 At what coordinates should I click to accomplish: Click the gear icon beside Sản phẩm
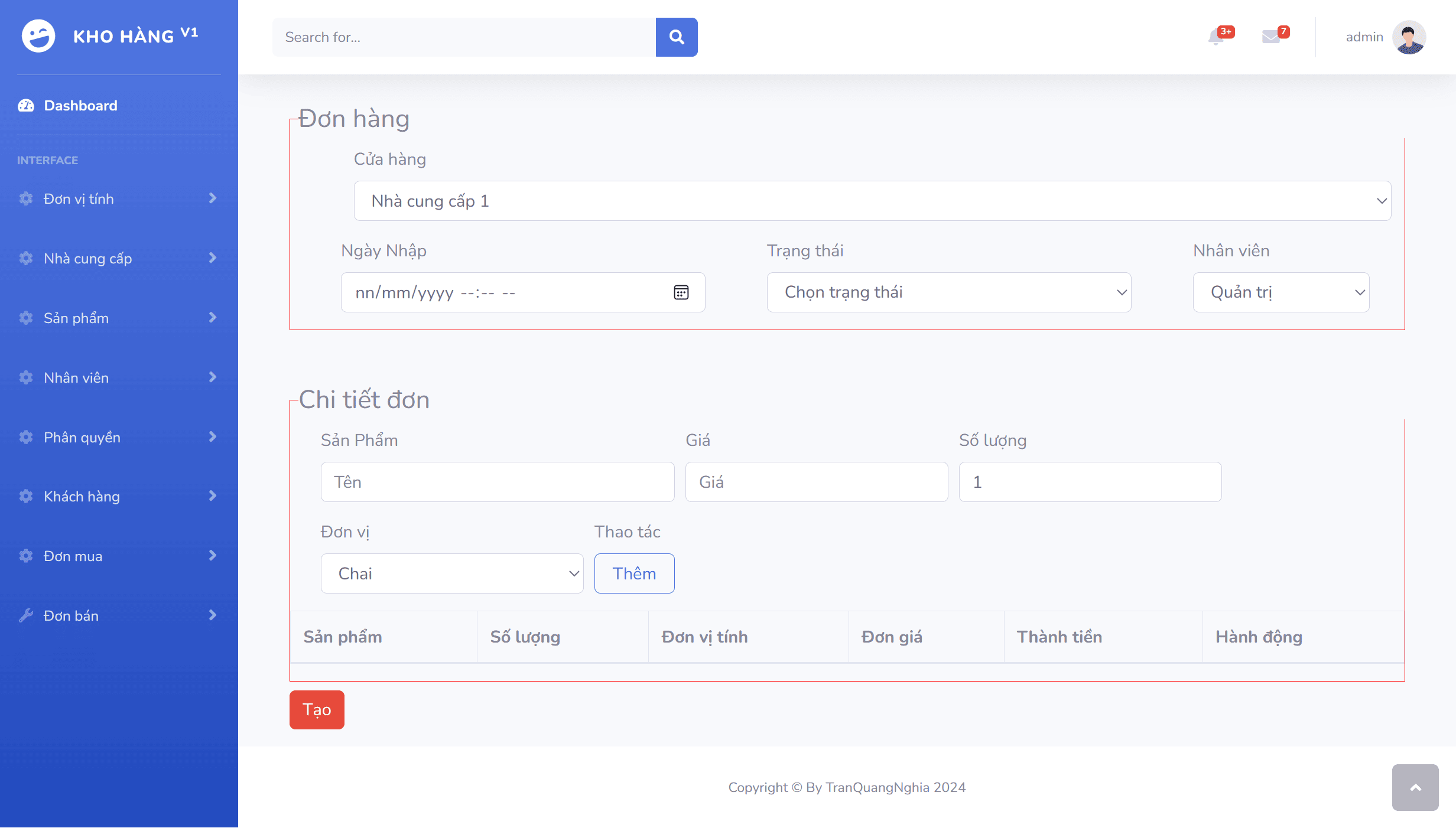point(26,318)
